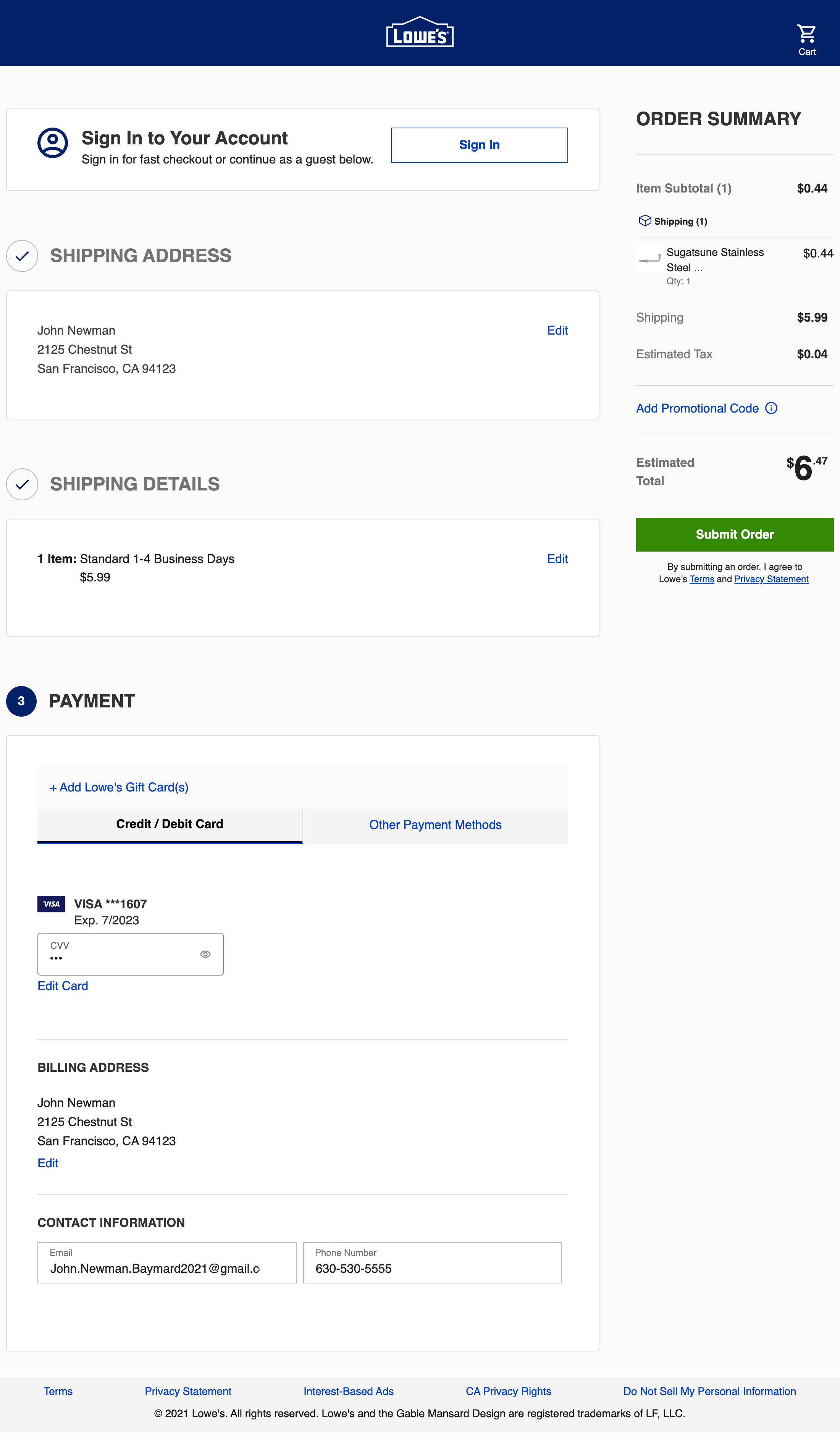Submit the order
The image size is (840, 1450).
[734, 534]
